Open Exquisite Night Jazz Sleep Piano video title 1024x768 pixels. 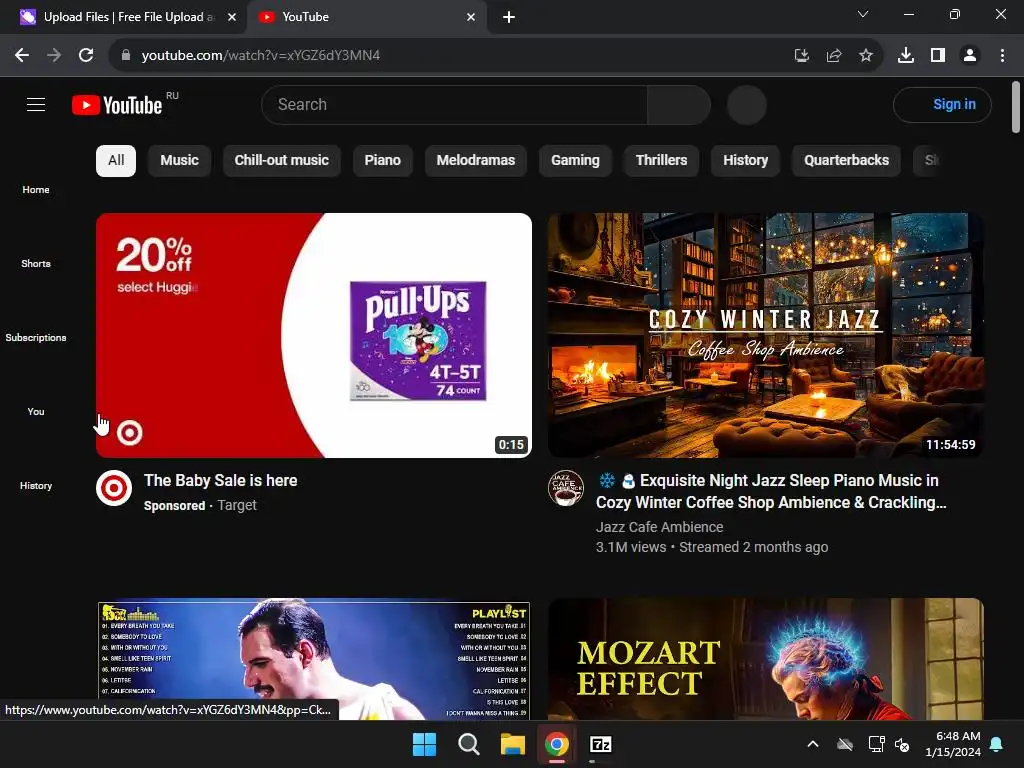click(771, 491)
